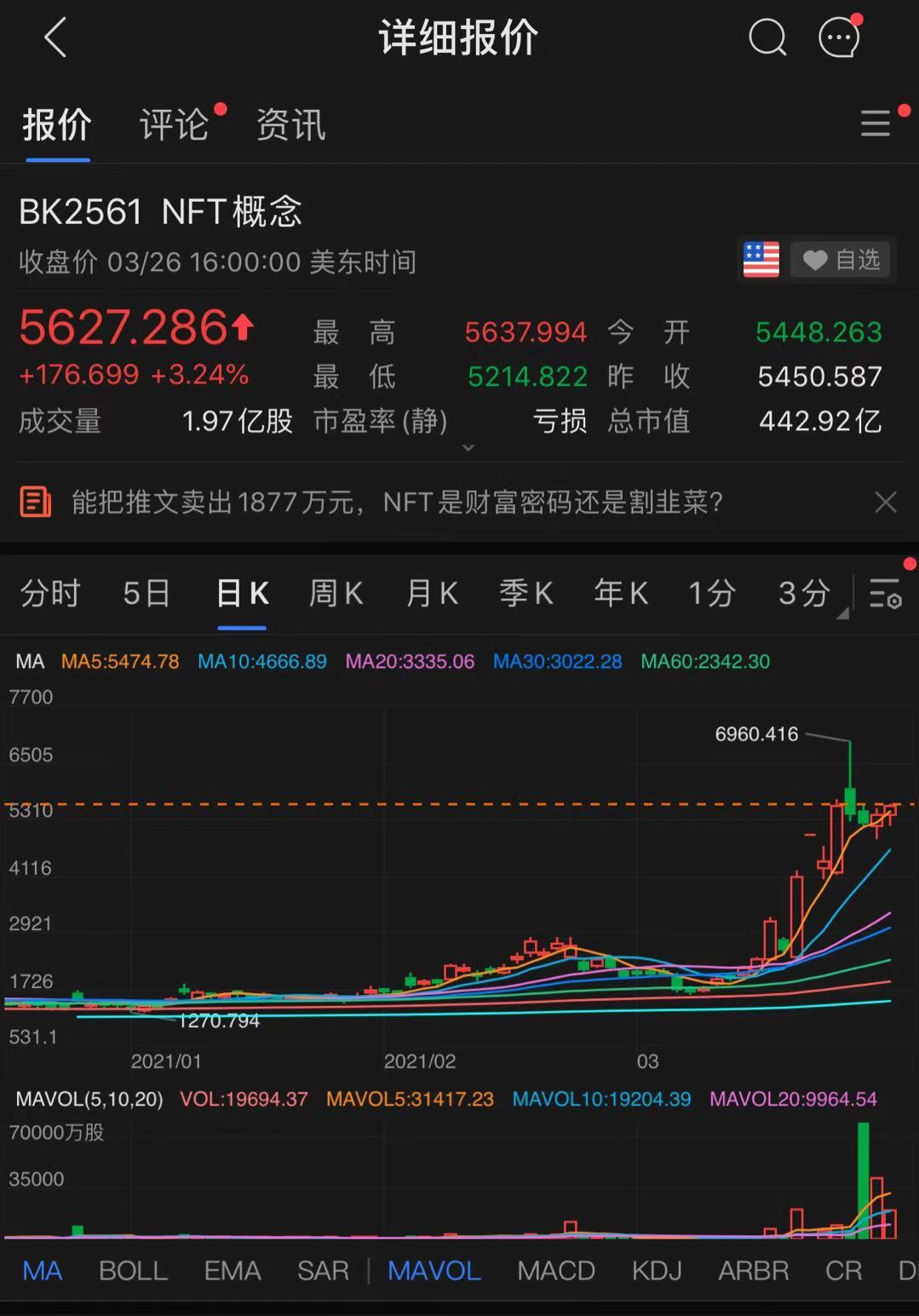Tap the 市盈率(静) value 亏损
Screen dimensions: 919x1316
(x=560, y=421)
